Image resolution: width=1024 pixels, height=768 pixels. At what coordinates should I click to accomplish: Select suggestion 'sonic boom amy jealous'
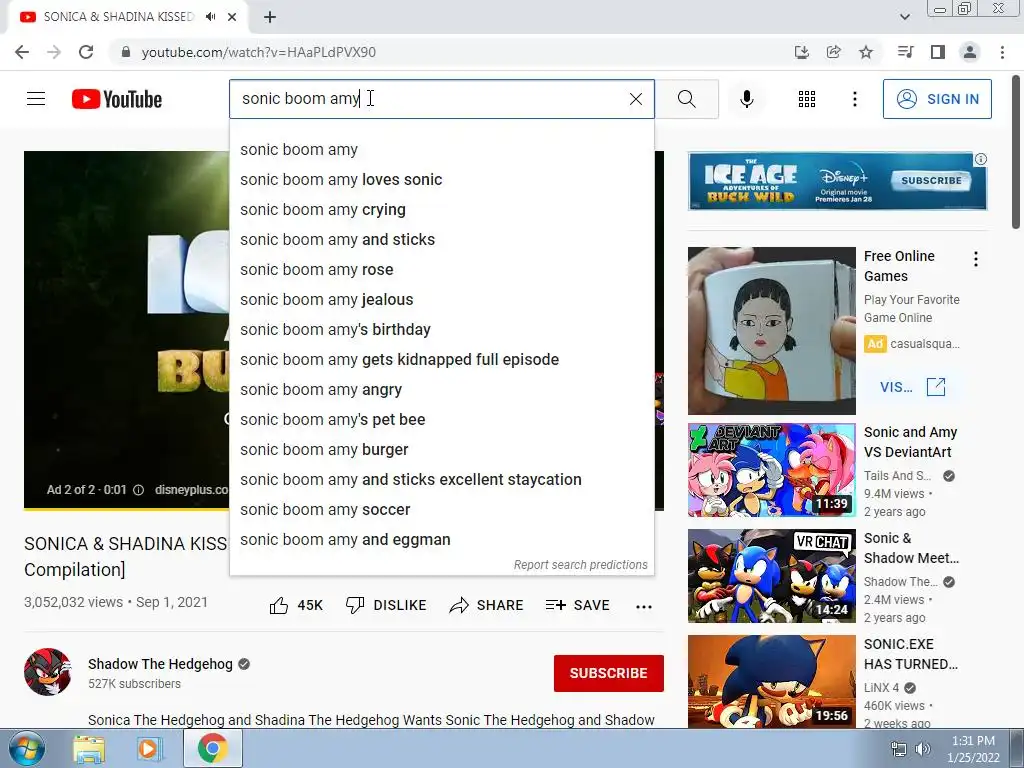point(441,300)
